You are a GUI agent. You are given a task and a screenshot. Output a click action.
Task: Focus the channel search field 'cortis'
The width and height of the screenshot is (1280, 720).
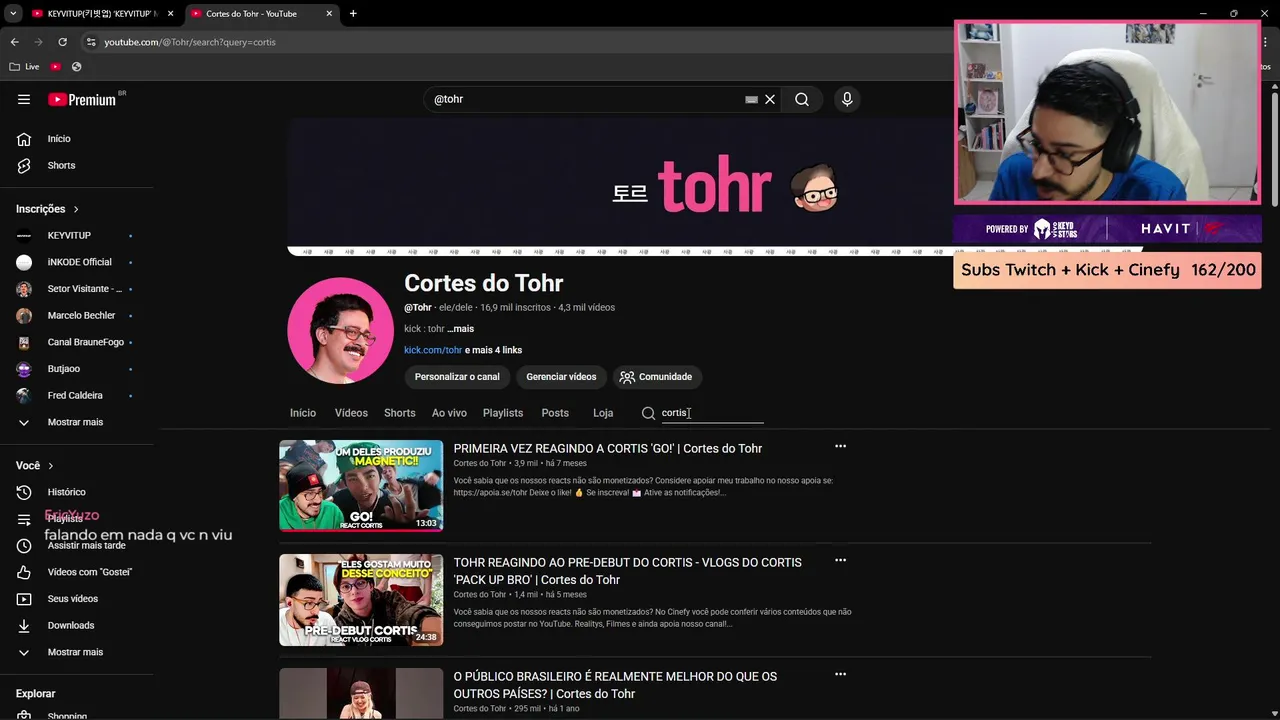click(x=712, y=413)
